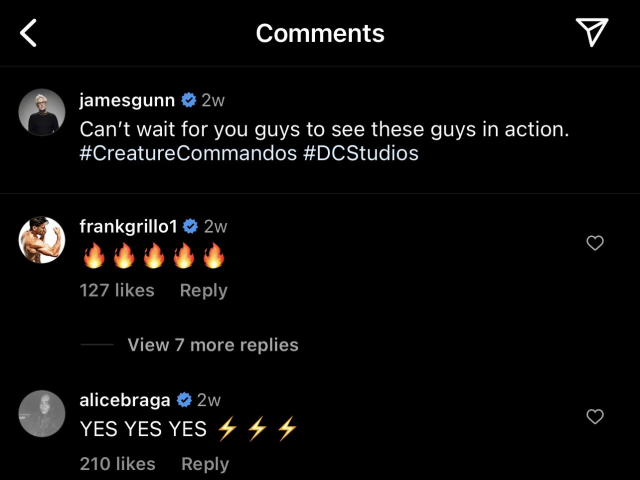
Task: Open the #CreatureCommandos hashtag
Action: coord(188,154)
